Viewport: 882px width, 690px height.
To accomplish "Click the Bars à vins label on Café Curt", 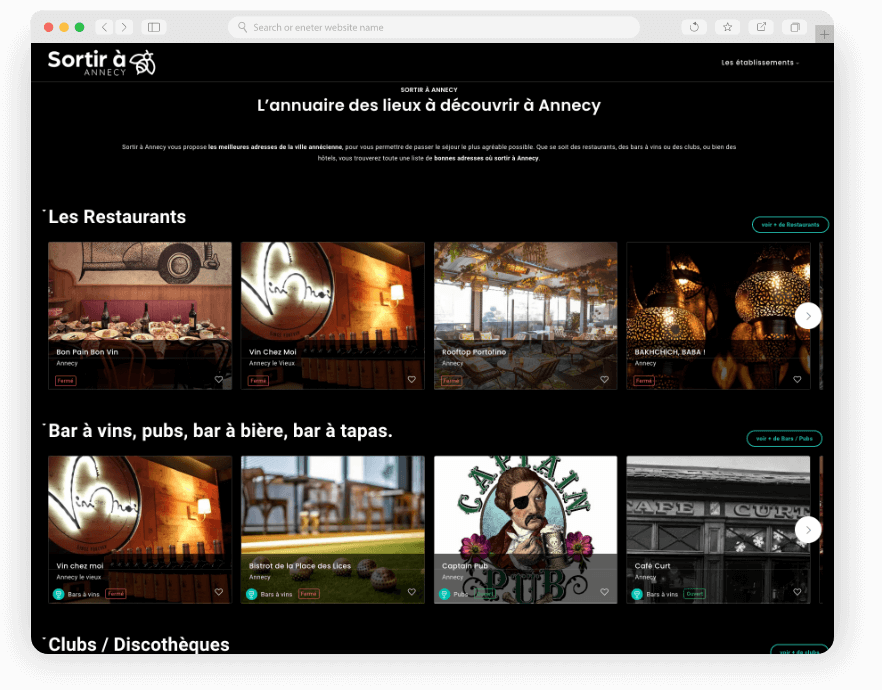I will [662, 594].
